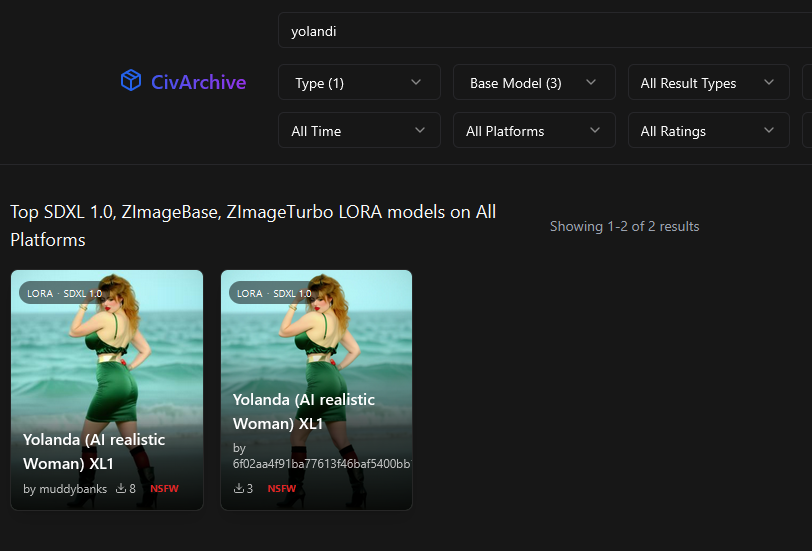This screenshot has width=812, height=551.
Task: Click the NSFW tag on second card
Action: [x=282, y=489]
